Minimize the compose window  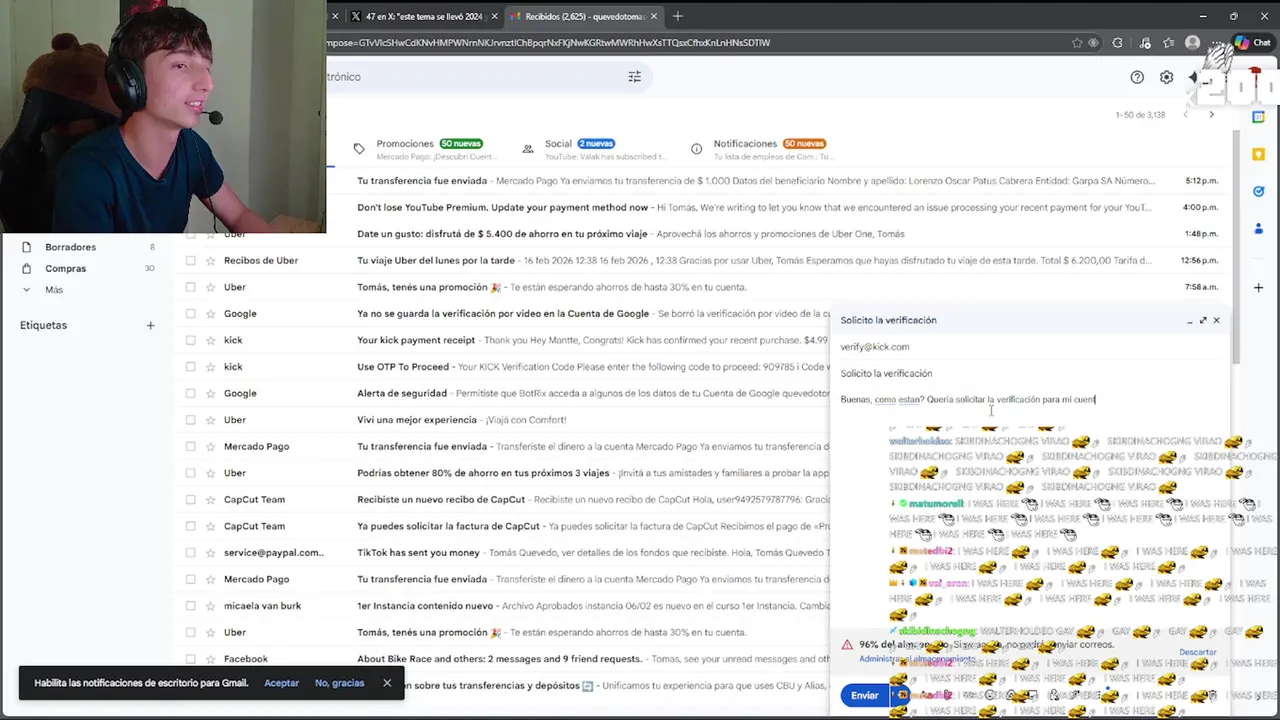pos(1189,320)
